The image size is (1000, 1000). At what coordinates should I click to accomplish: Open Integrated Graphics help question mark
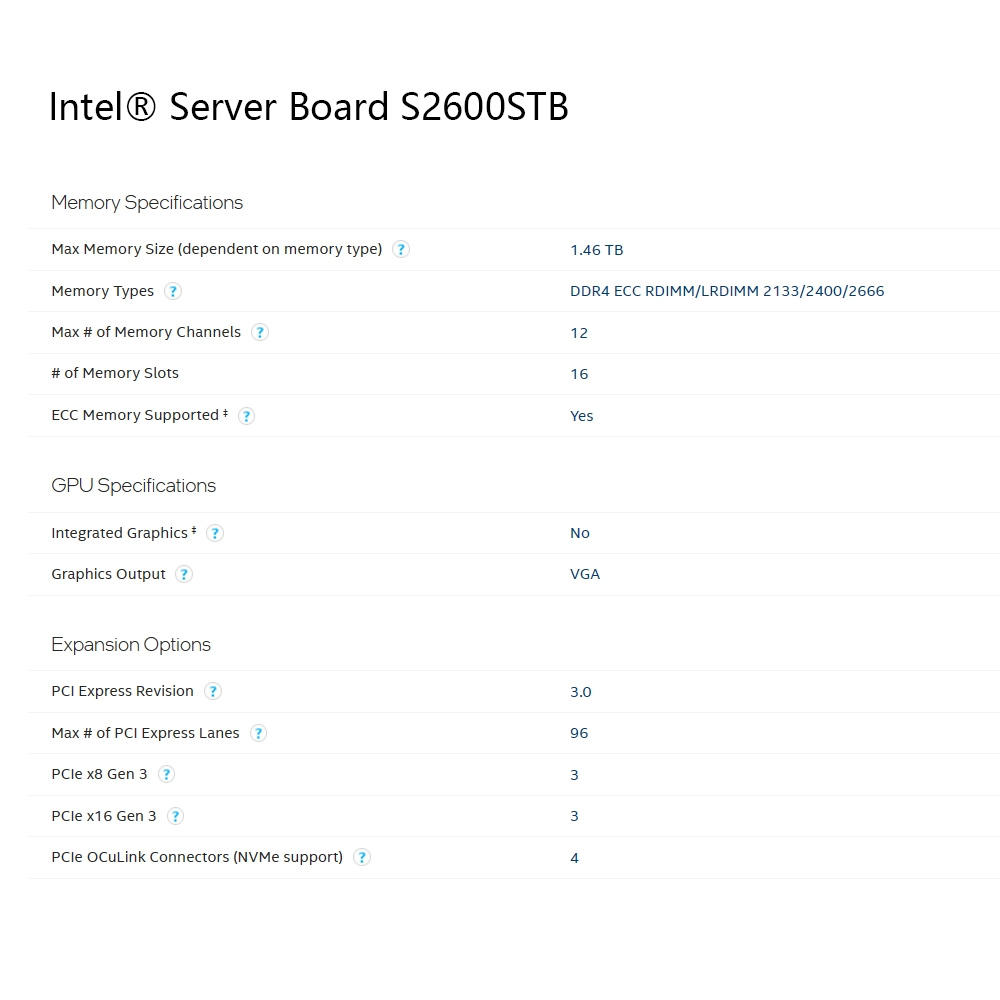pos(215,533)
